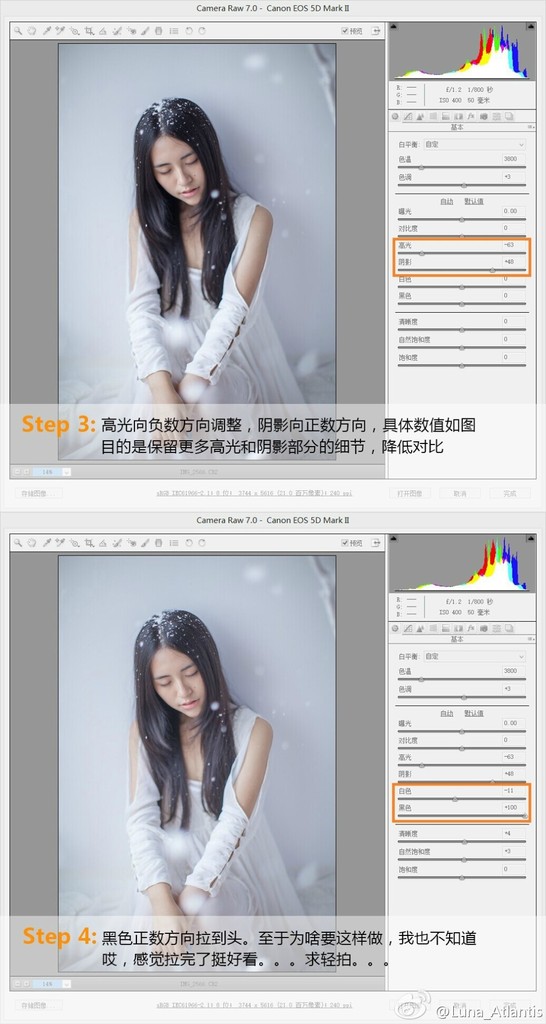Select the Zoom tool in Step 3 window

18,31
